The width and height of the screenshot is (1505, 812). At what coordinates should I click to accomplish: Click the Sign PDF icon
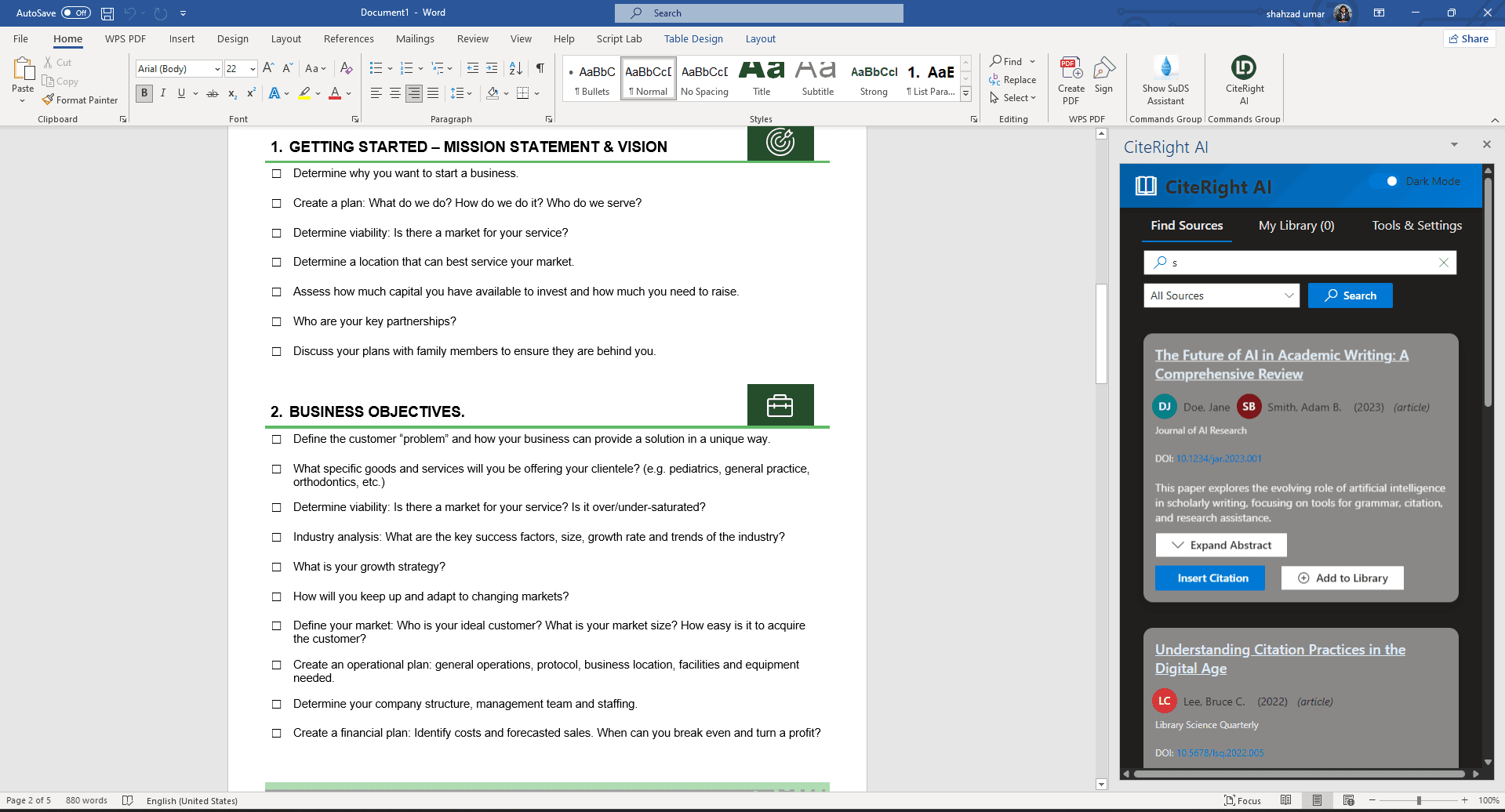coord(1104,75)
